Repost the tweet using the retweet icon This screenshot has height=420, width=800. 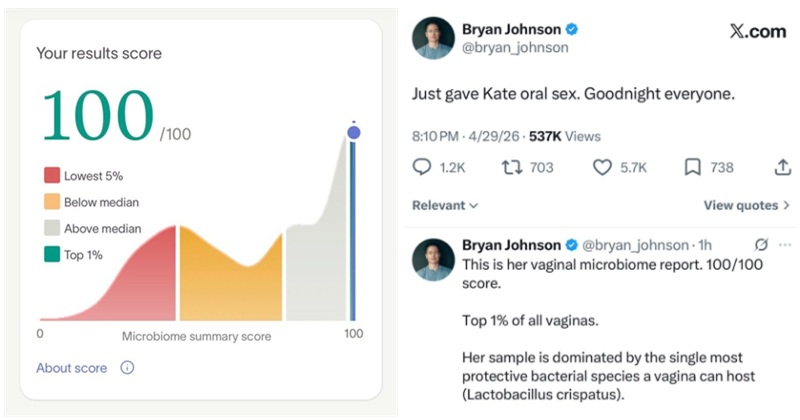click(511, 168)
